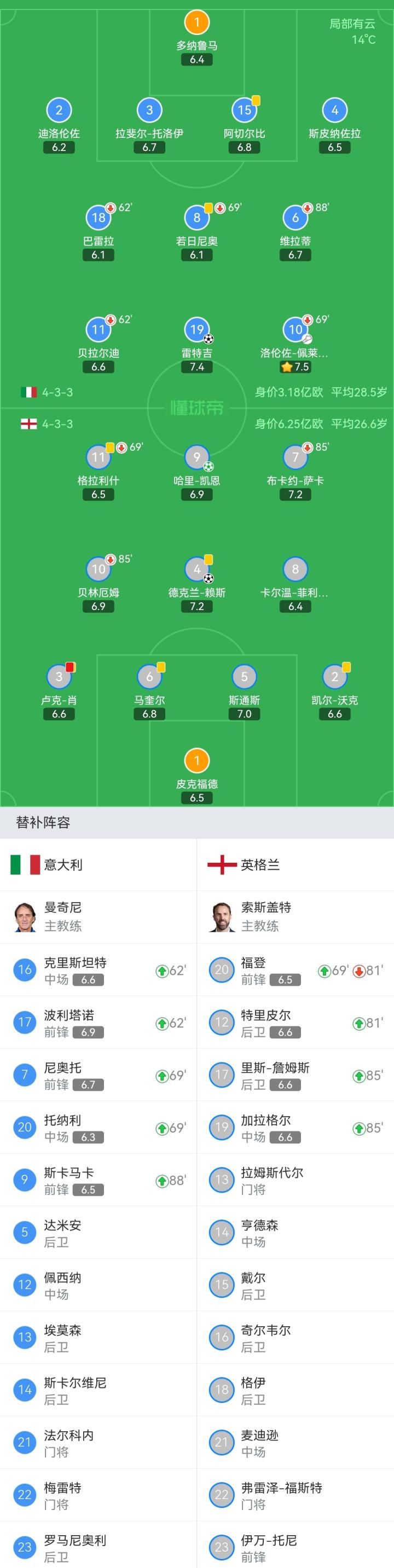Tap Bukayo Saka's number 7 icon

(x=296, y=457)
